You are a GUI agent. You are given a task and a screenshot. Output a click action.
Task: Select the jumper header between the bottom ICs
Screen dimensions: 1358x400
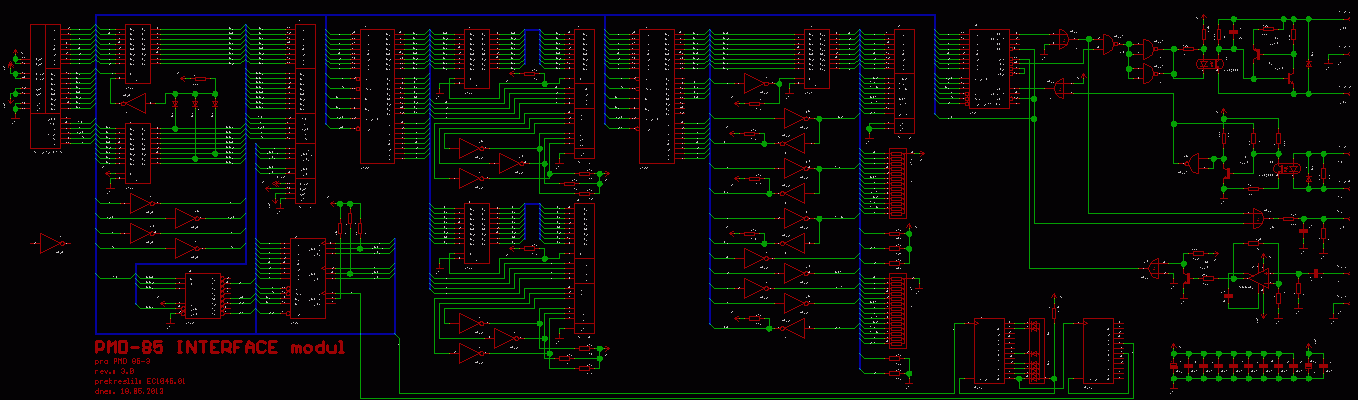point(1036,351)
